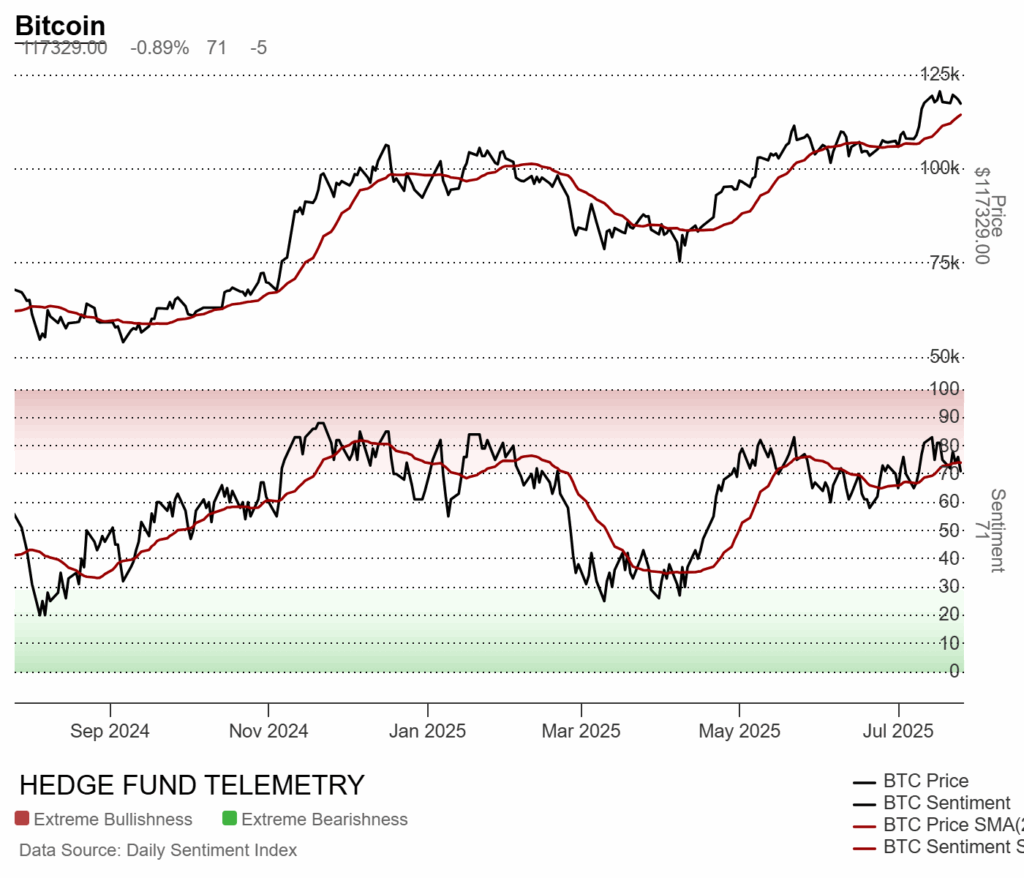Click the green Extreme Bearishness legend swatch
Image resolution: width=1024 pixels, height=878 pixels.
click(x=229, y=819)
